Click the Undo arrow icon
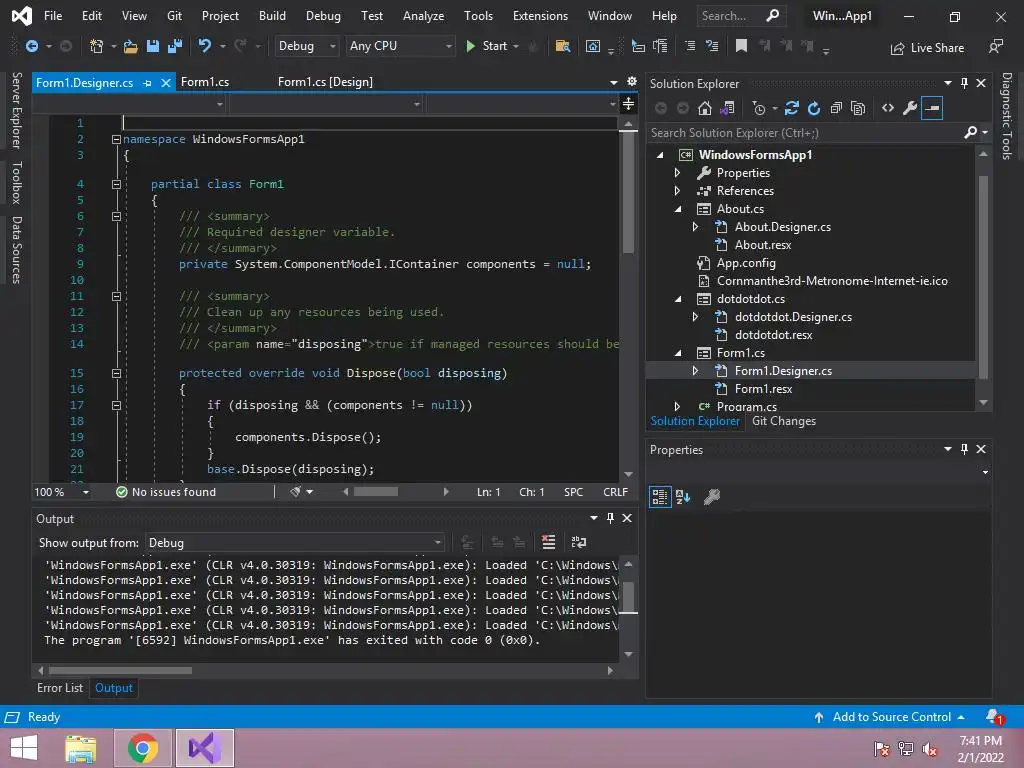 (204, 46)
